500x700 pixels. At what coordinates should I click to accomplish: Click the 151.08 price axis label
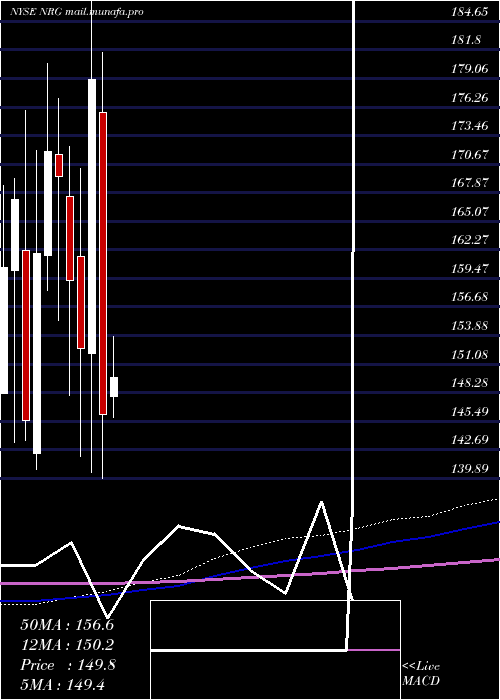point(469,354)
